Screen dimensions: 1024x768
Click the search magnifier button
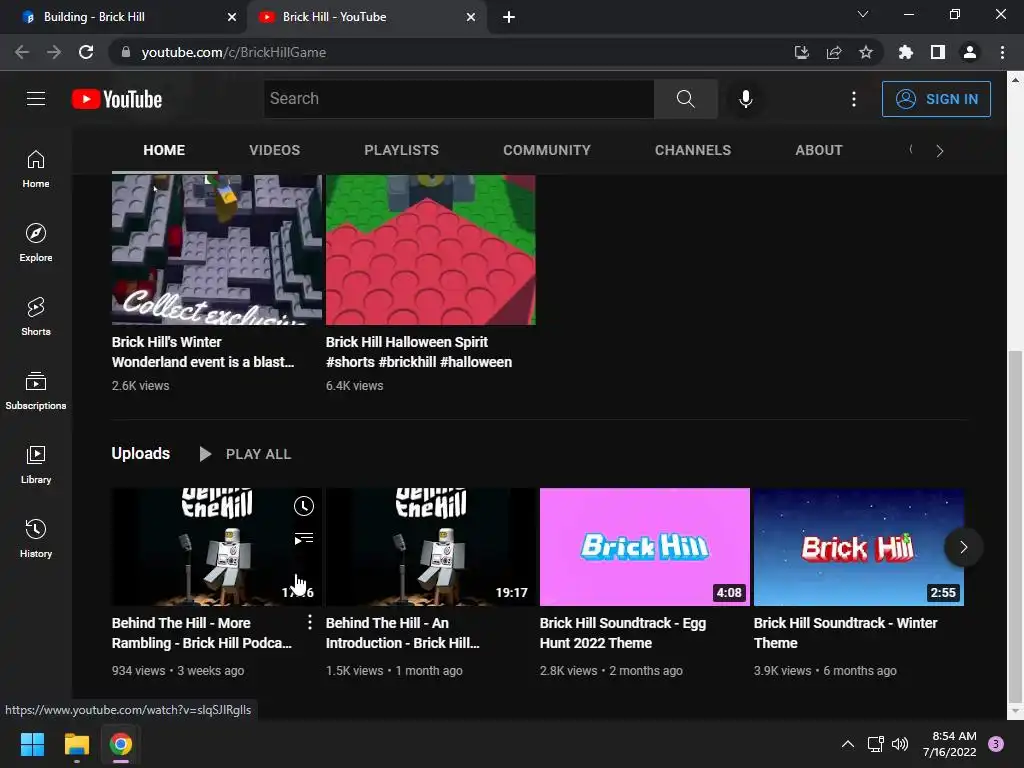pos(686,99)
